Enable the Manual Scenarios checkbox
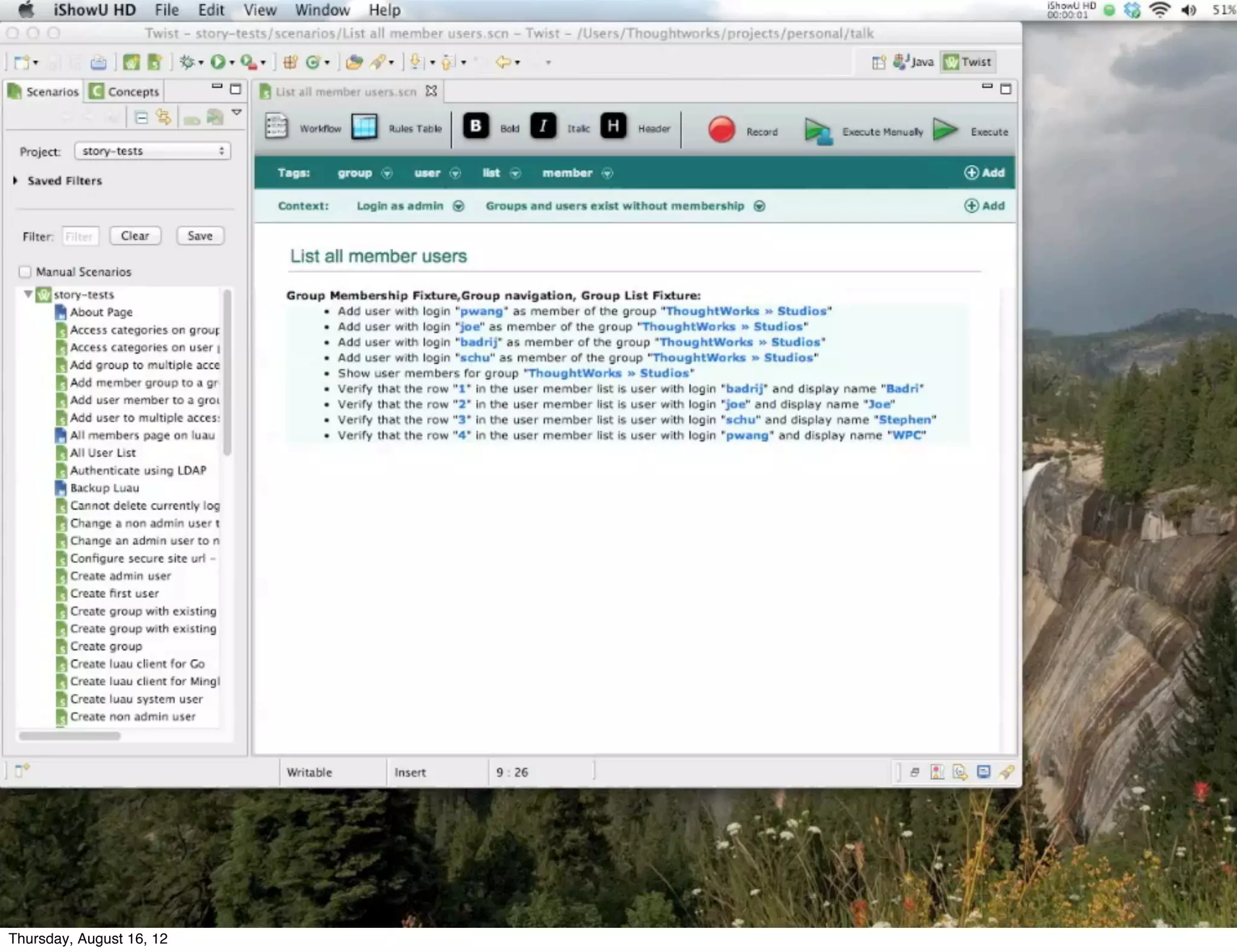This screenshot has width=1237, height=952. (25, 272)
